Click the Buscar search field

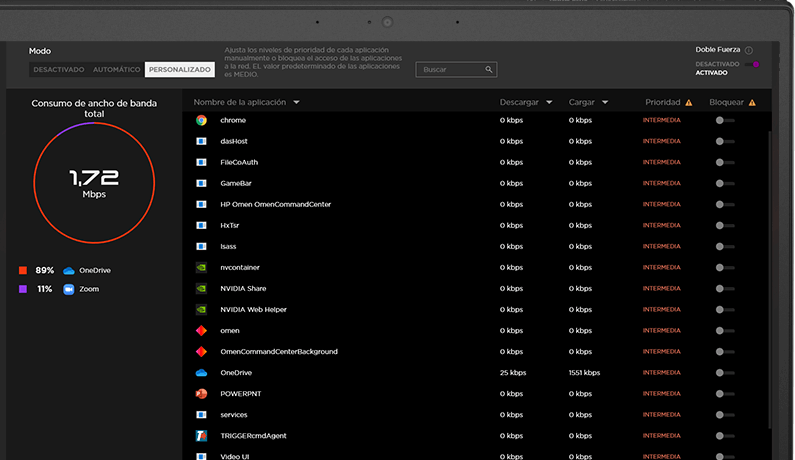tap(456, 69)
